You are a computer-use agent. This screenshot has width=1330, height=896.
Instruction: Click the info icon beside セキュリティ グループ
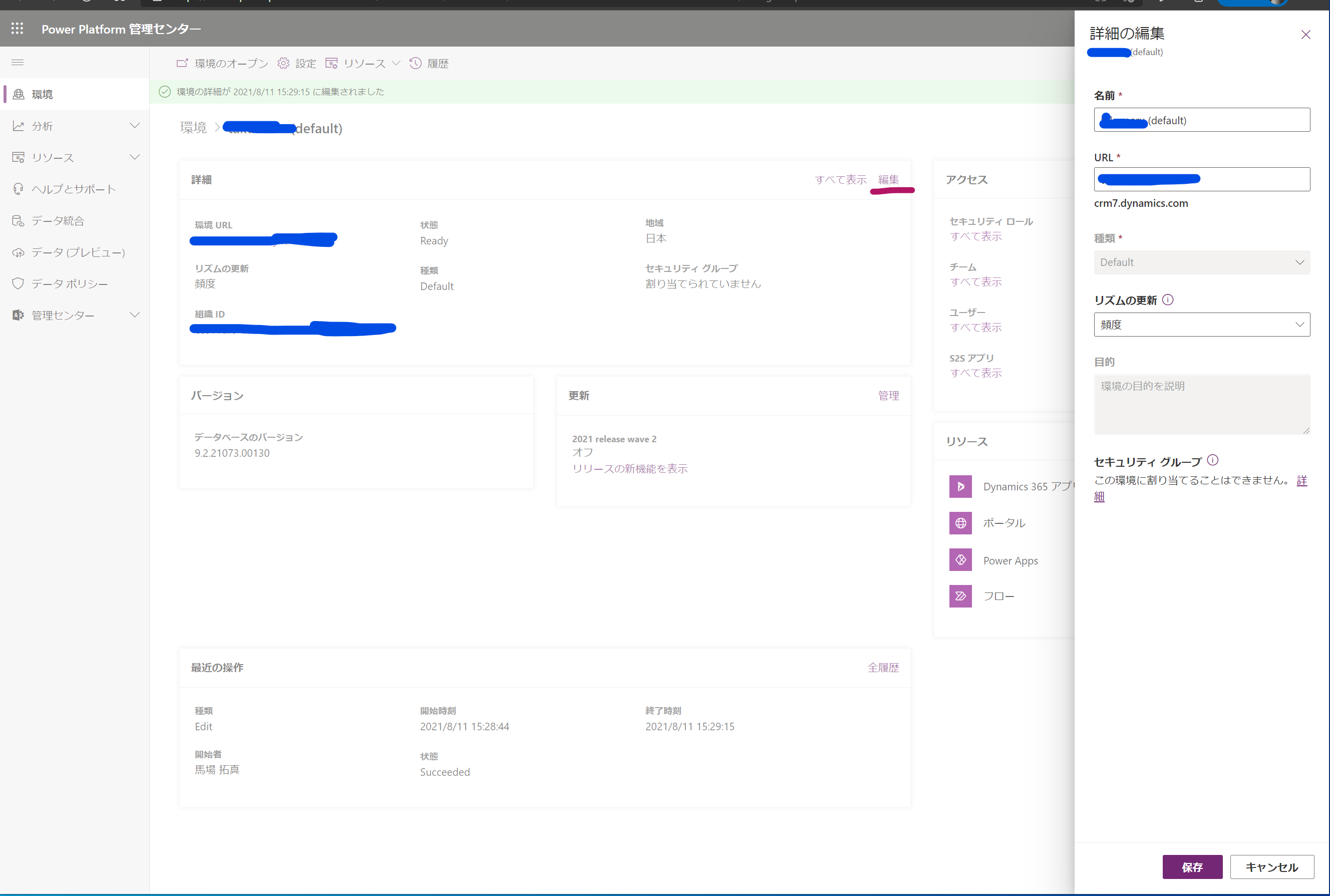pos(1213,460)
